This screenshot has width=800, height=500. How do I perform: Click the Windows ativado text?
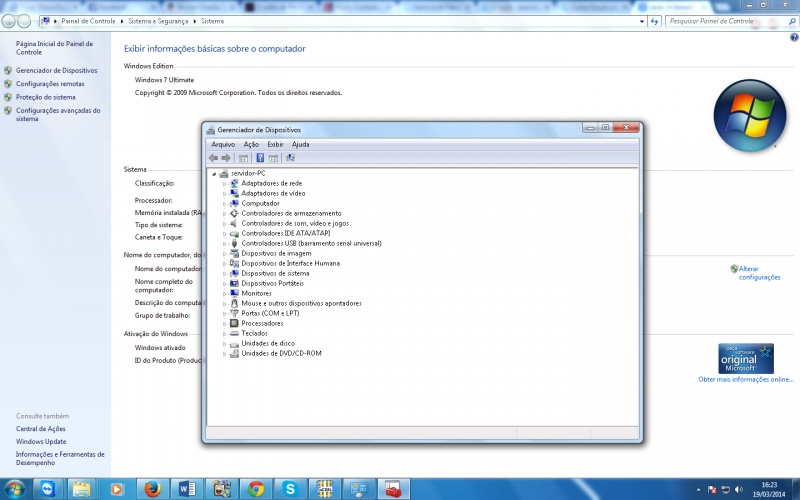160,348
